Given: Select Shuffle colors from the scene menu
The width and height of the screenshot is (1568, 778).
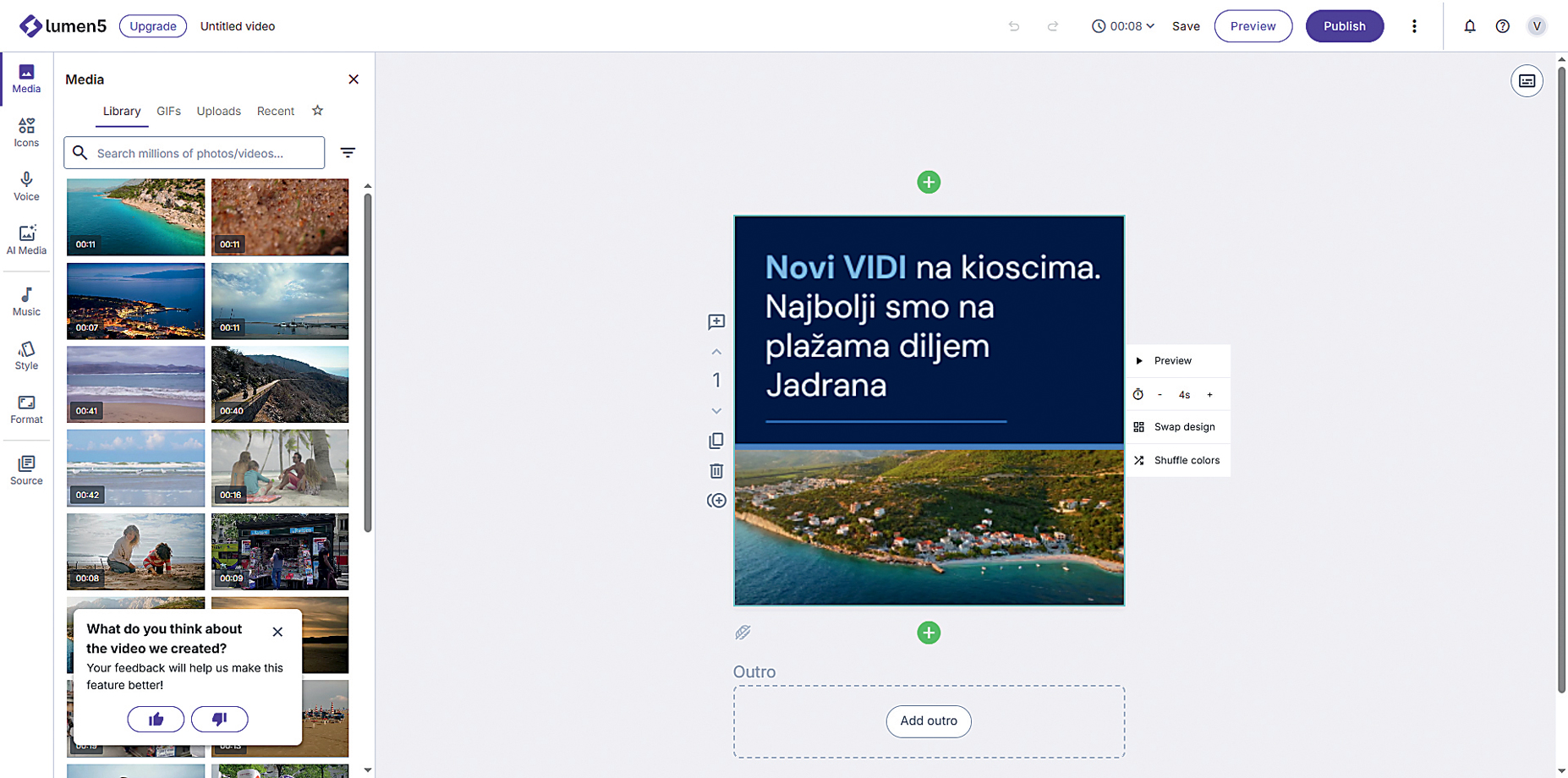Looking at the screenshot, I should pyautogui.click(x=1178, y=460).
